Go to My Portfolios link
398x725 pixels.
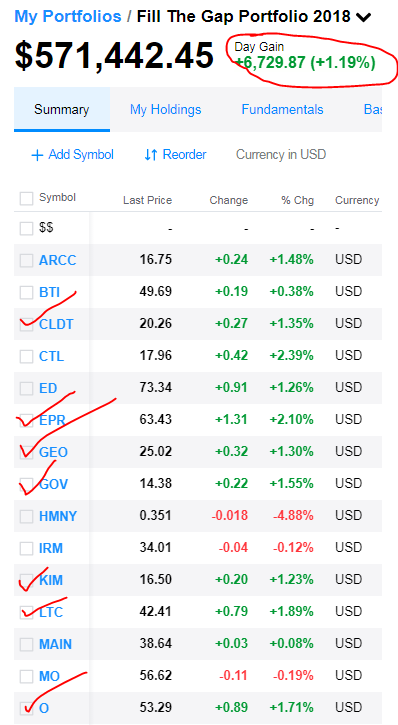(68, 17)
